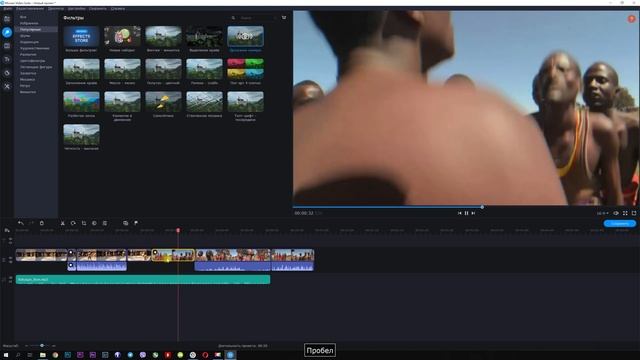Open the Titles tab in sidebar
The width and height of the screenshot is (640, 360).
click(x=7, y=60)
